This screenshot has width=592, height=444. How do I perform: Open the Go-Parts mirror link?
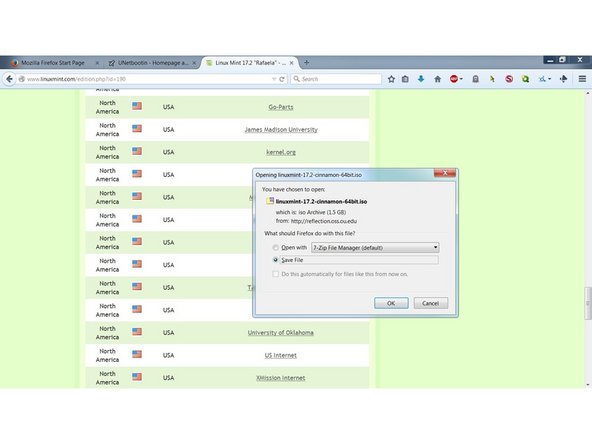coord(281,107)
